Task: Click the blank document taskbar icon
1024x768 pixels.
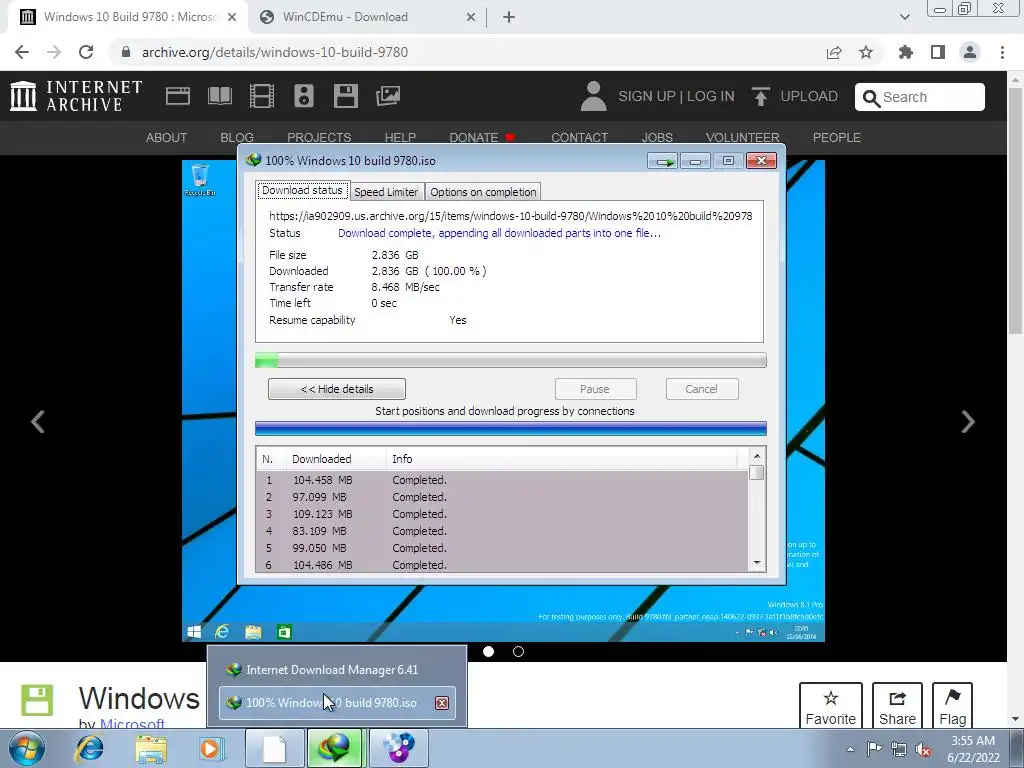Action: tap(274, 748)
